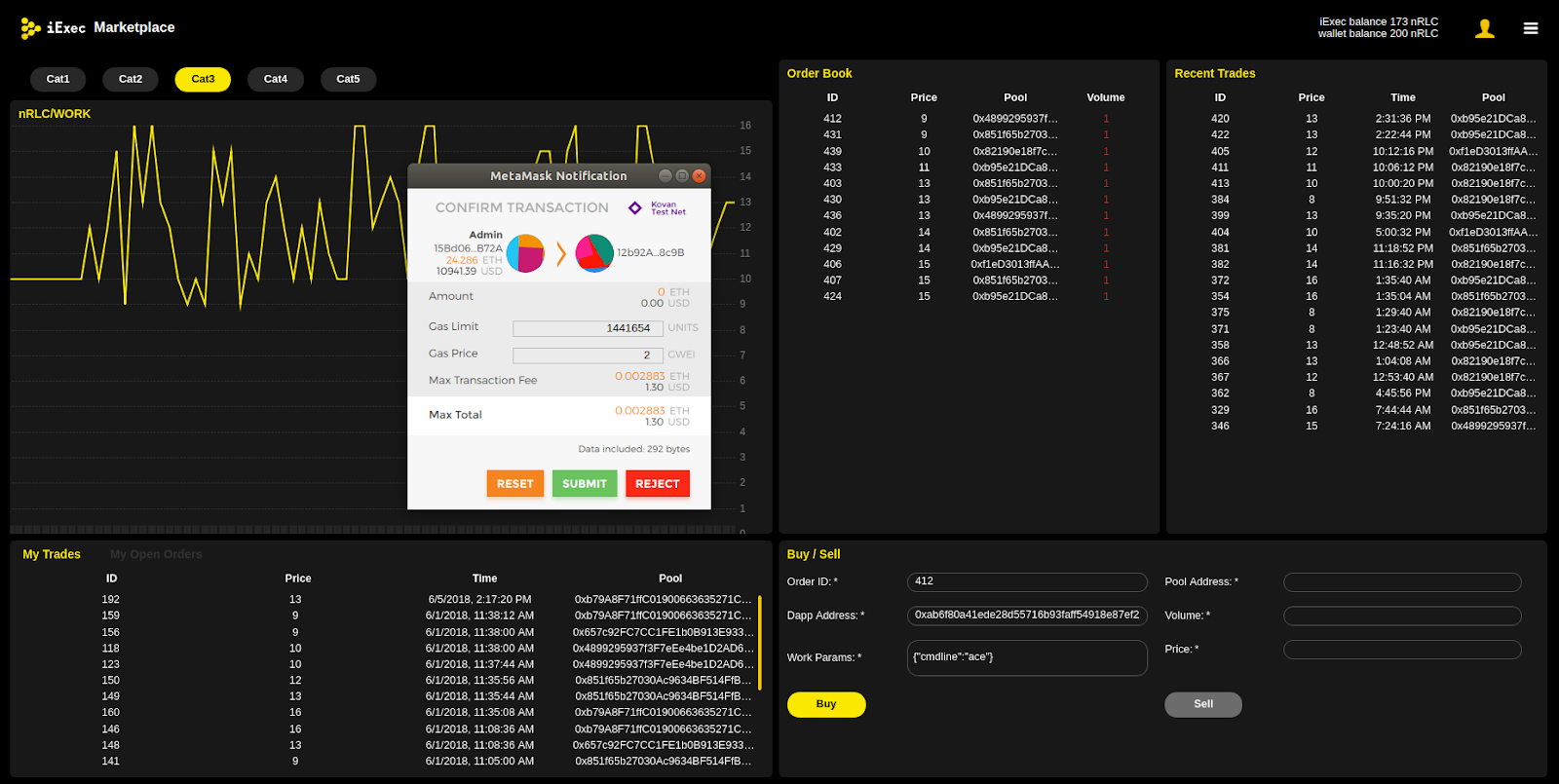This screenshot has width=1559, height=784.
Task: Click the yellow Buy button
Action: pyautogui.click(x=826, y=704)
